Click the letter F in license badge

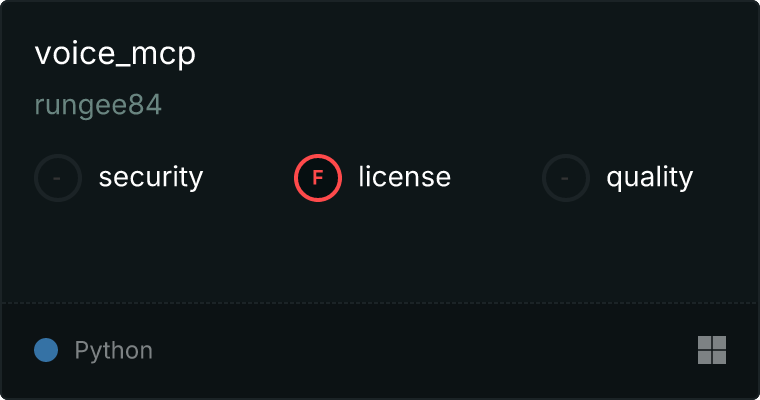tap(318, 178)
